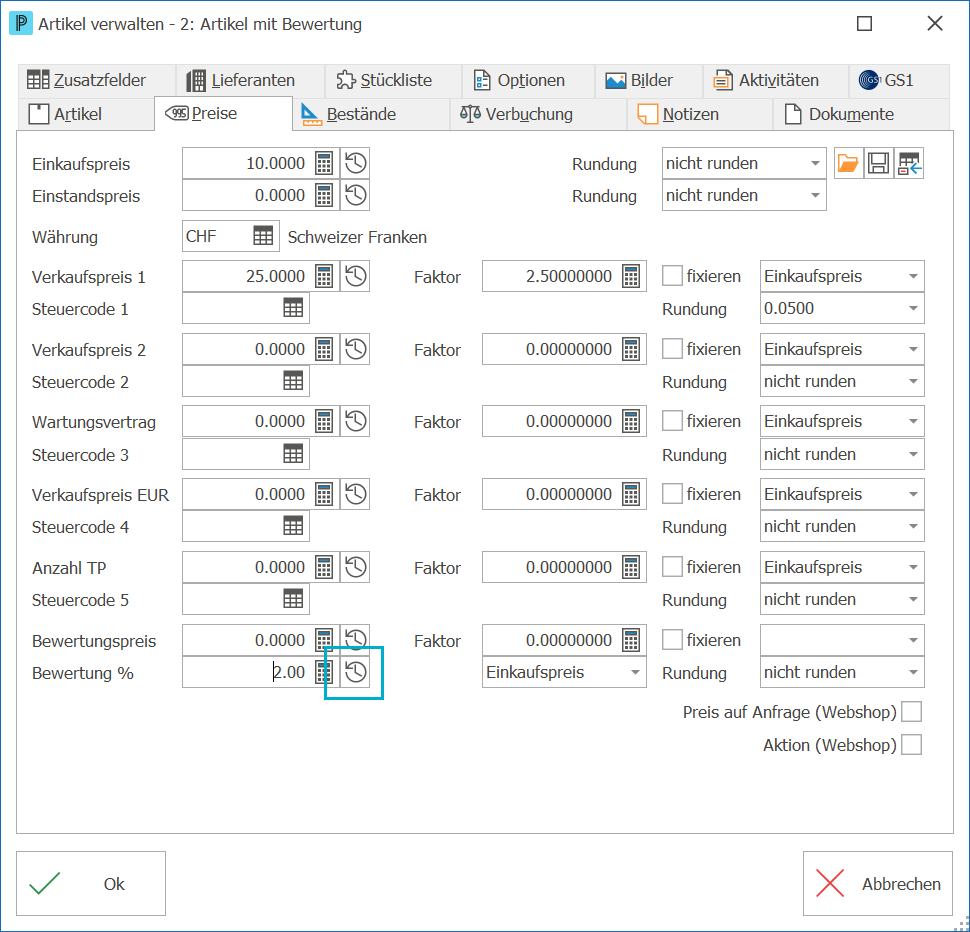Enable fixieren for Verkaufspreis 1
This screenshot has height=932, width=970.
click(672, 276)
